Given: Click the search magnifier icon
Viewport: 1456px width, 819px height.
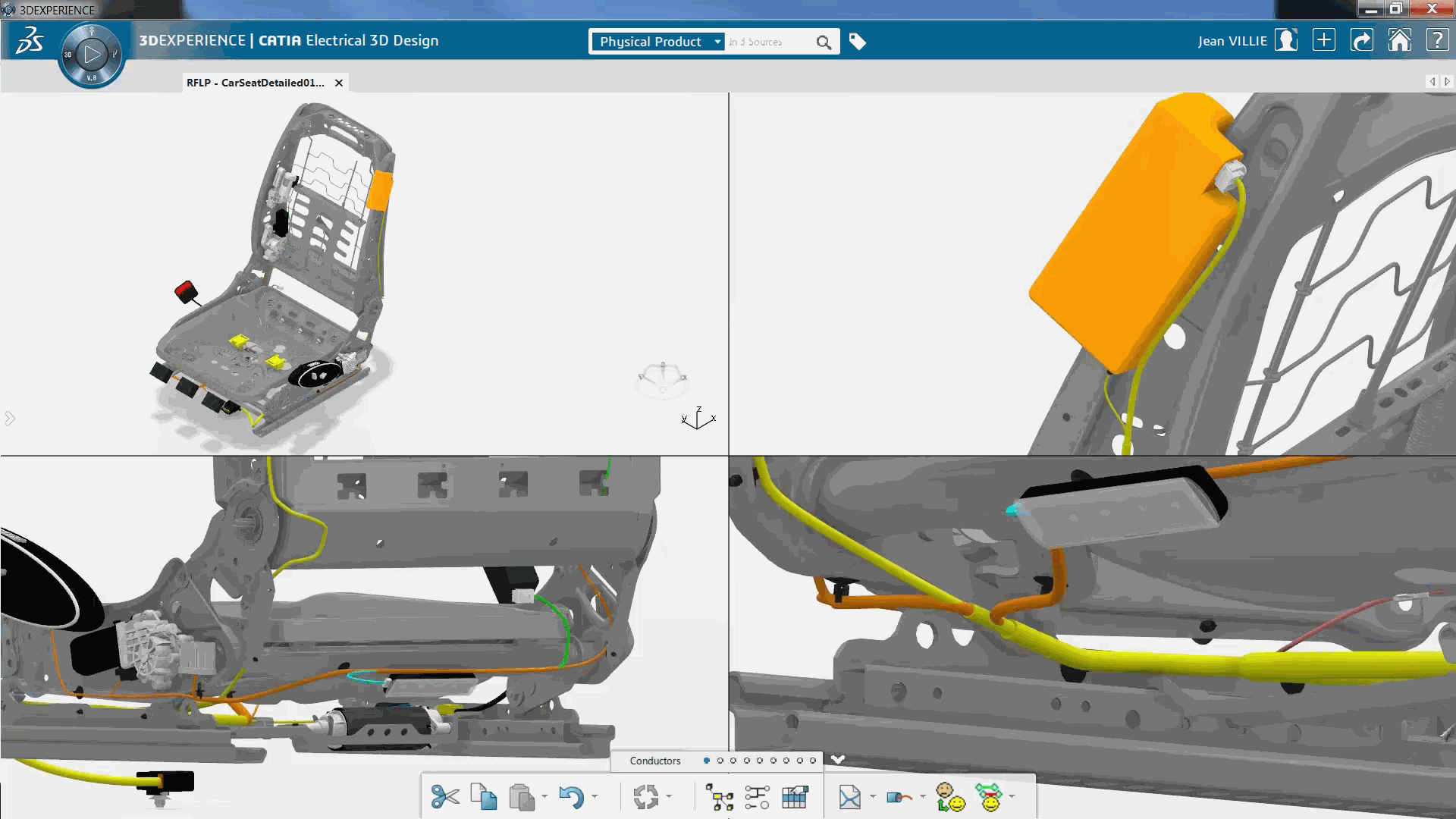Looking at the screenshot, I should pos(824,42).
